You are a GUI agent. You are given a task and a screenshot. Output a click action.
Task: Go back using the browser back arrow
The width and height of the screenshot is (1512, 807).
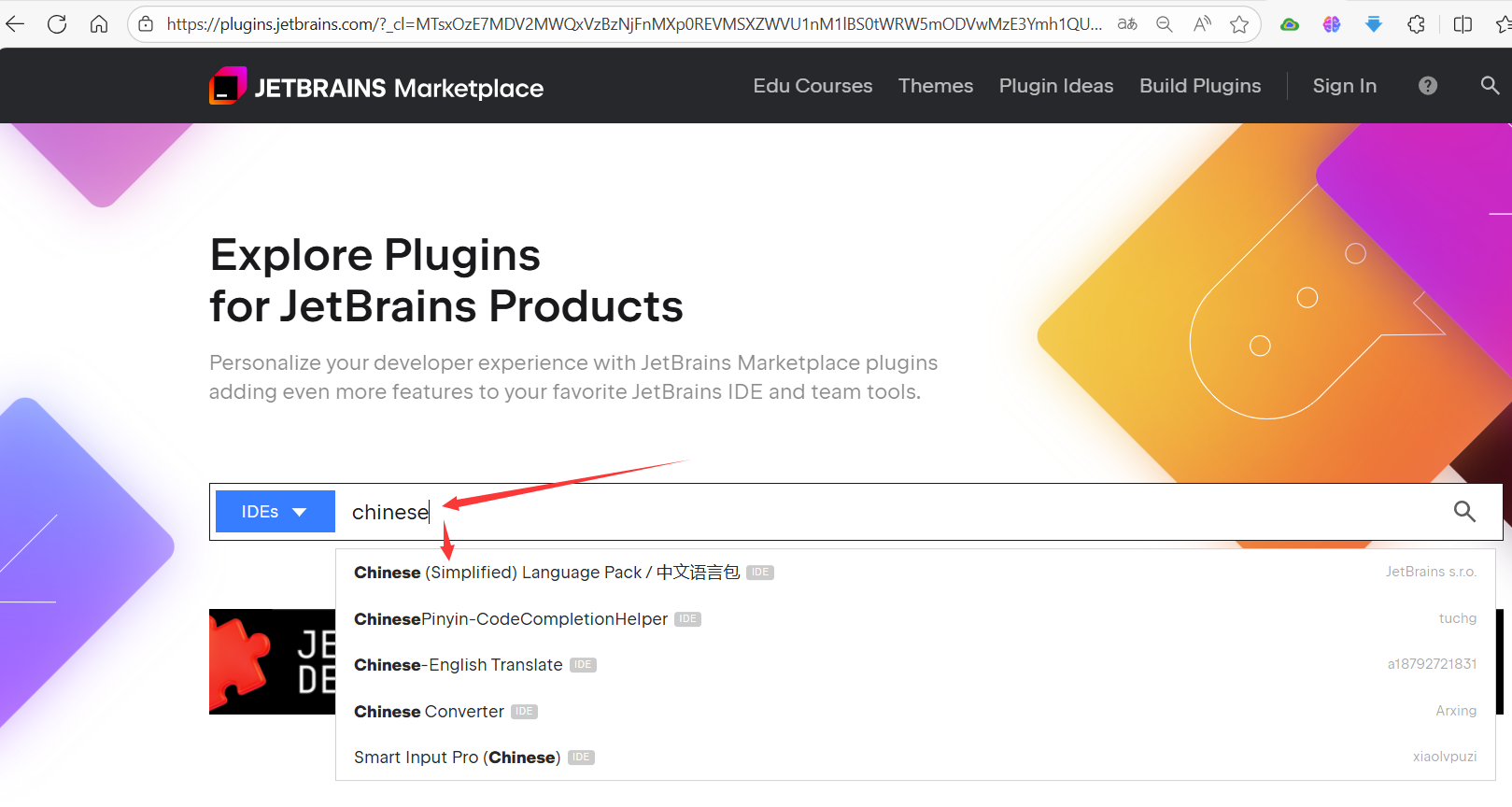15,24
